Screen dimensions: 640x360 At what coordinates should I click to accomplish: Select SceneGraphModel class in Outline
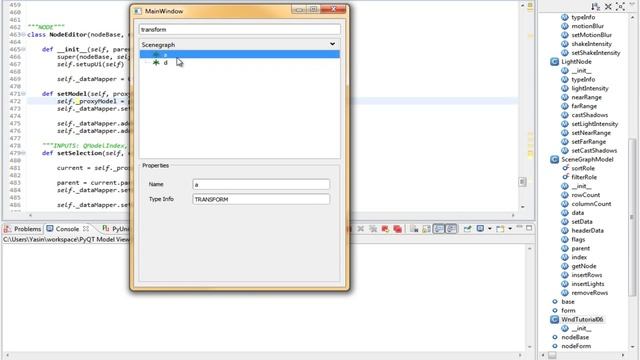coord(587,160)
